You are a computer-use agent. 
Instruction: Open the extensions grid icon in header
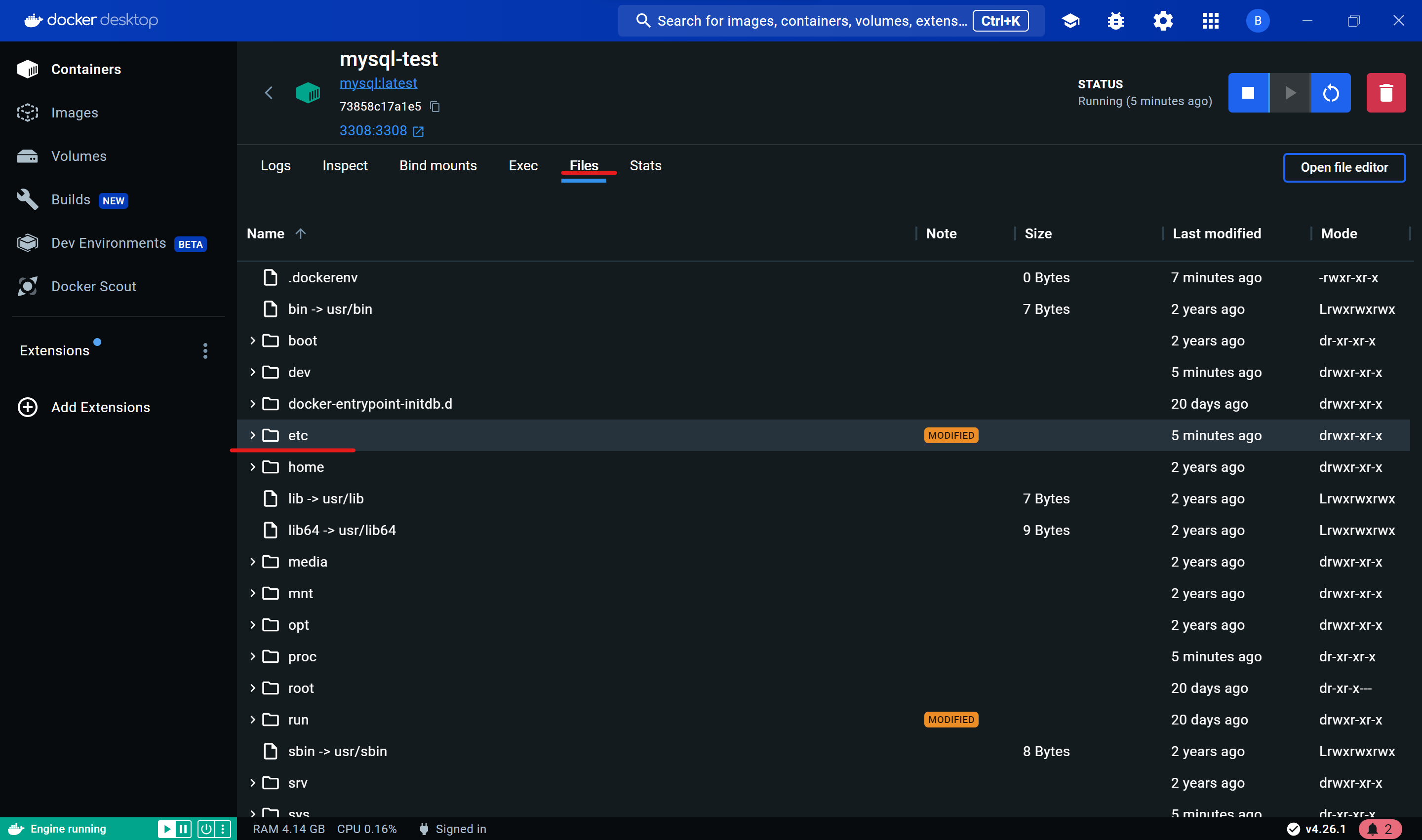tap(1210, 21)
